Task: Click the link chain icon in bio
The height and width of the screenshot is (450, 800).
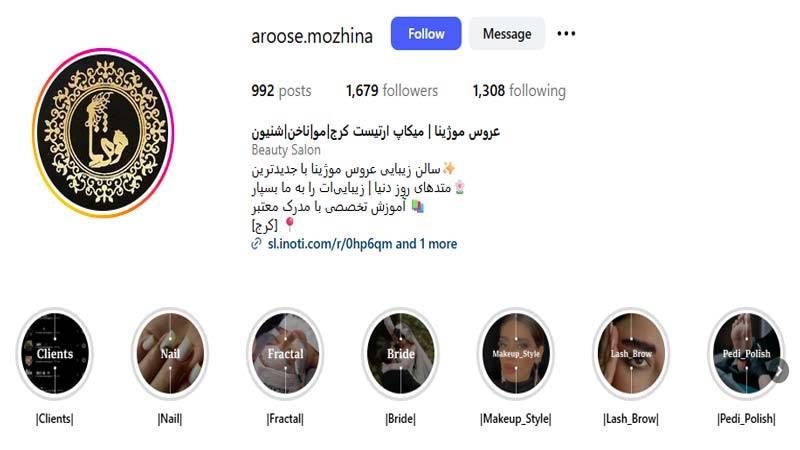Action: (256, 244)
